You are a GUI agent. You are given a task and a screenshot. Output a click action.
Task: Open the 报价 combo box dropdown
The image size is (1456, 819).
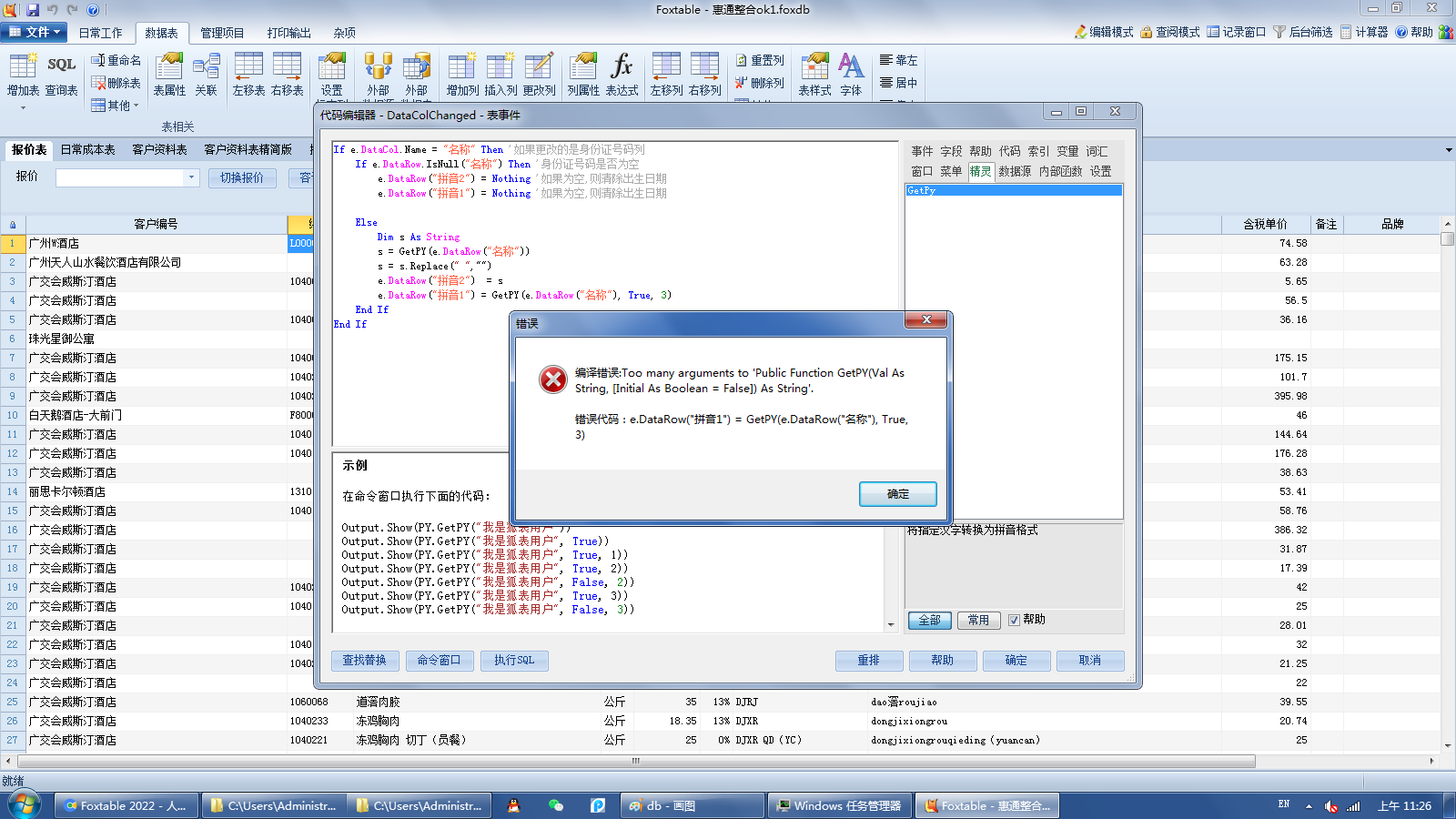pyautogui.click(x=191, y=178)
